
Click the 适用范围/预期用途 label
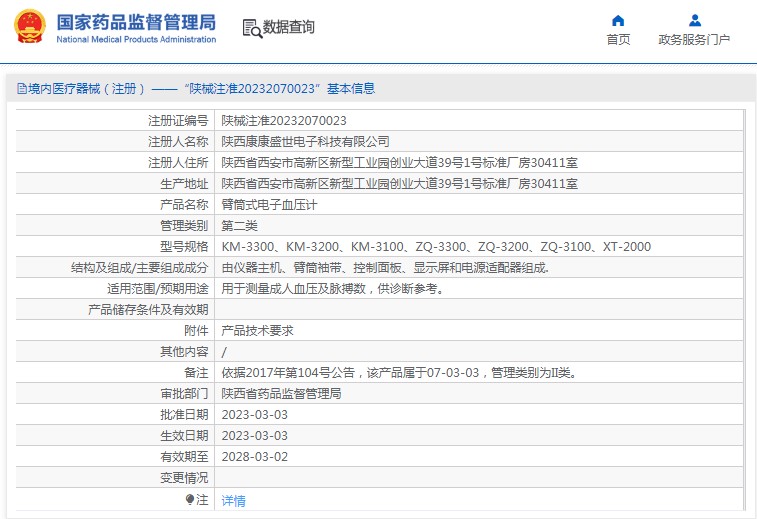[x=158, y=289]
